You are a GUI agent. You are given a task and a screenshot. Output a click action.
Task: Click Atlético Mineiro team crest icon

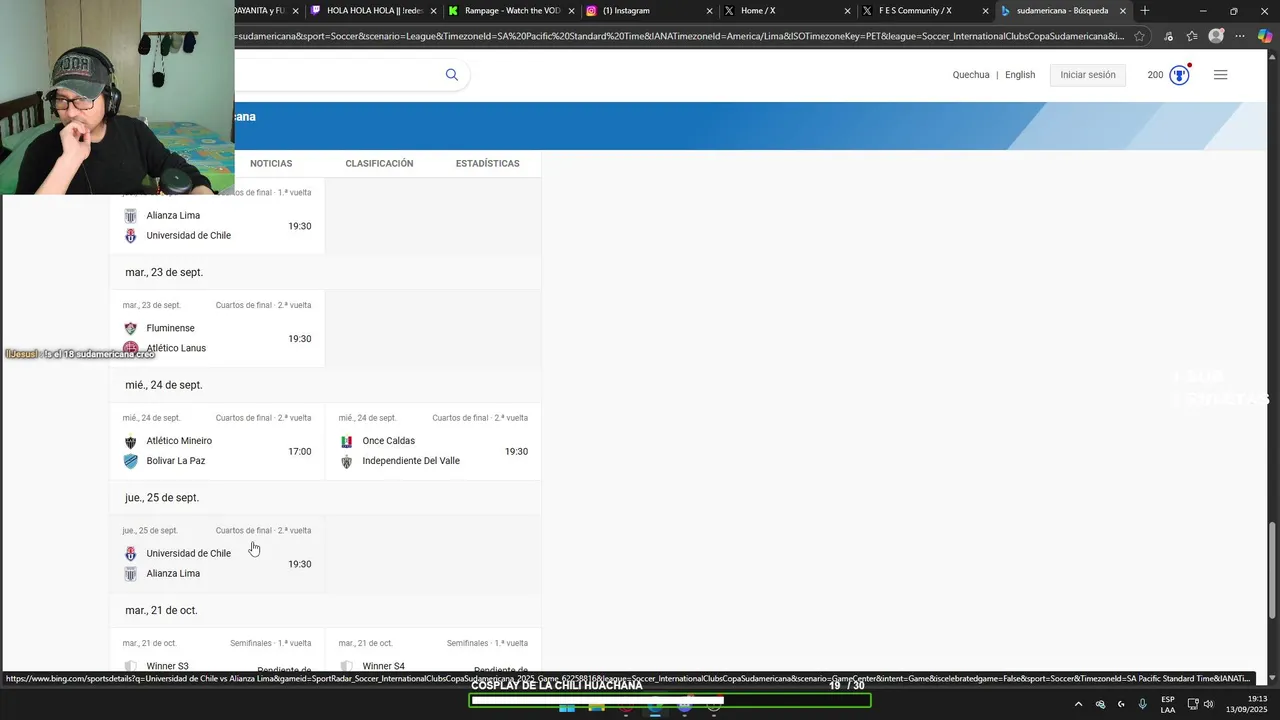(130, 441)
